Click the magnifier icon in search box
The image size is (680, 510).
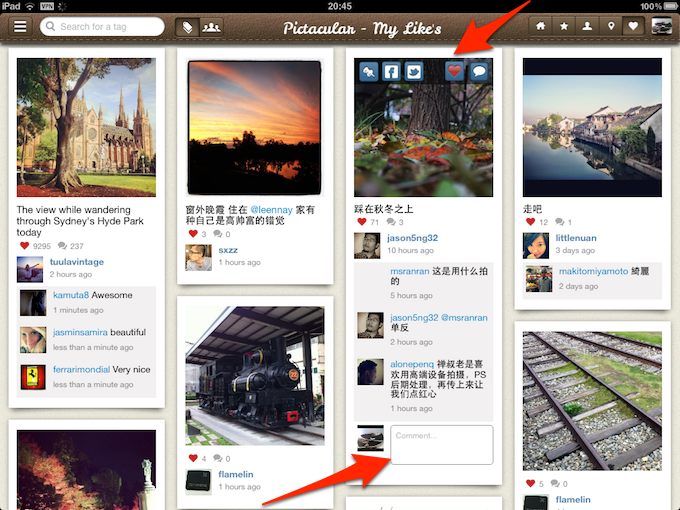click(50, 26)
